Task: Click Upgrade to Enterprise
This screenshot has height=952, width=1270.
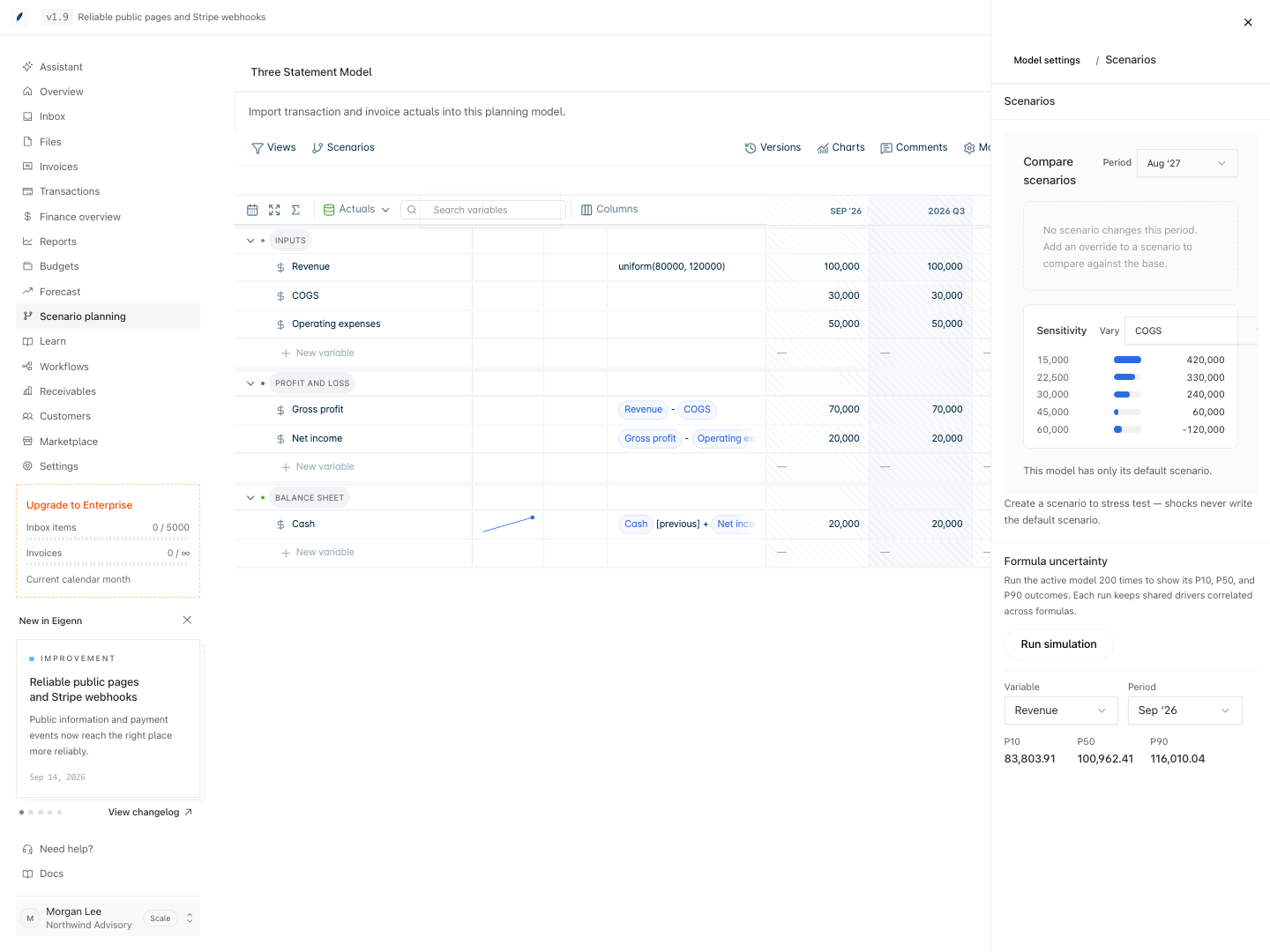Action: pyautogui.click(x=79, y=505)
